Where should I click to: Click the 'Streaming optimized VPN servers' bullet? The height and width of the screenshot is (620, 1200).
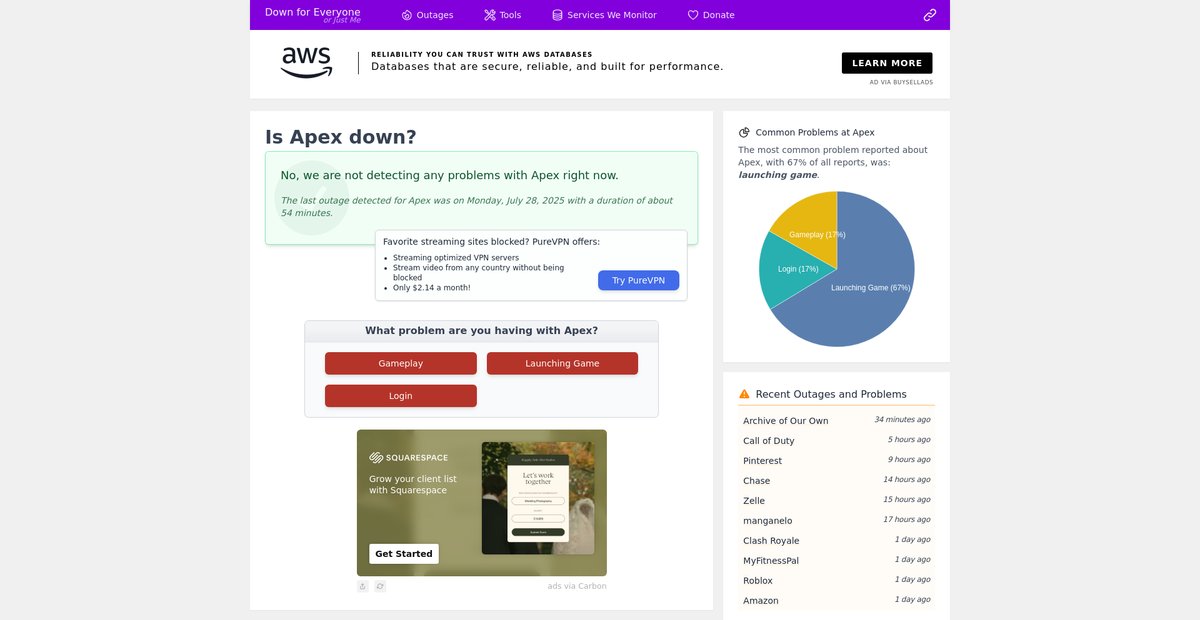tap(455, 258)
